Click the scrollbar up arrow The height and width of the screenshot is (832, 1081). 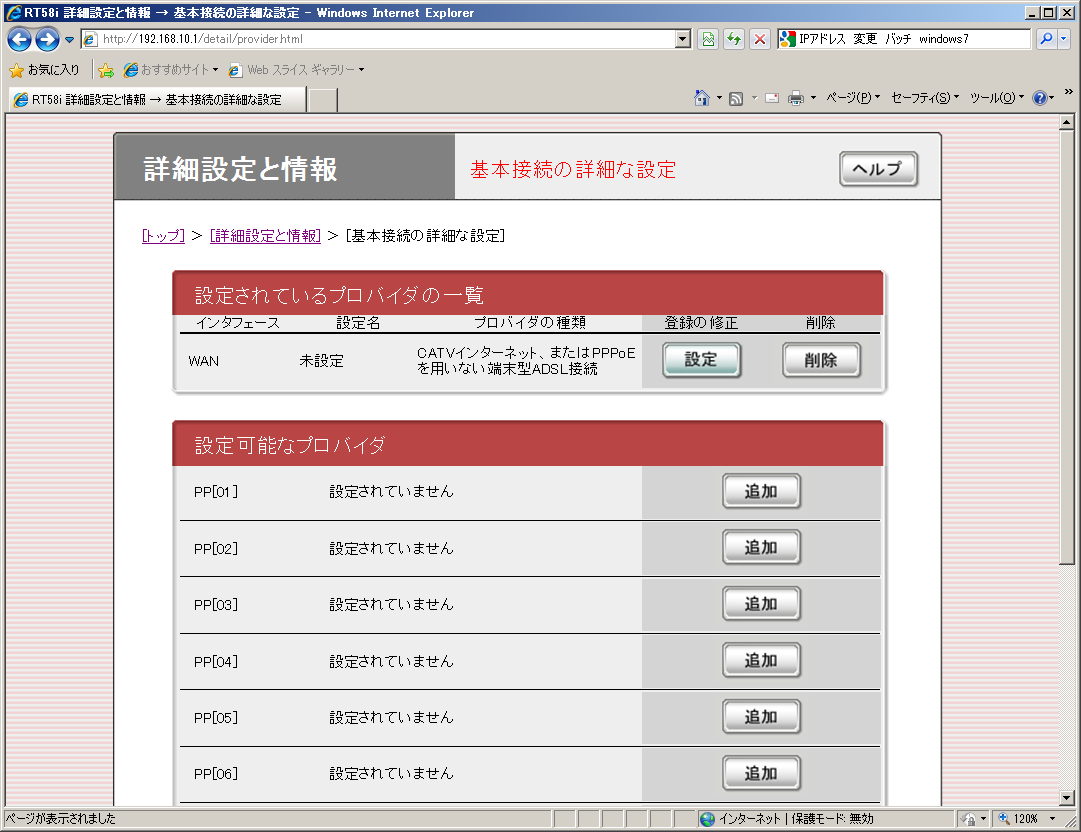1067,122
